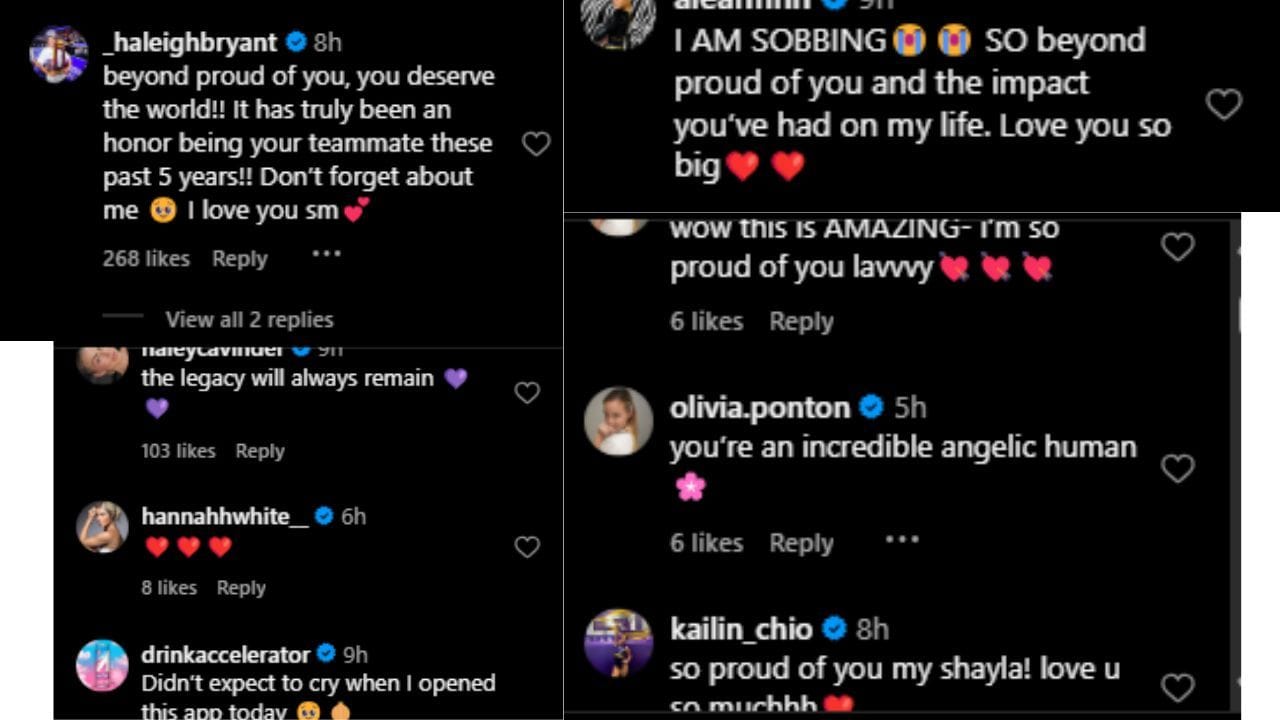Like _haleighbryant's comment with the heart
This screenshot has height=720, width=1280.
[536, 144]
